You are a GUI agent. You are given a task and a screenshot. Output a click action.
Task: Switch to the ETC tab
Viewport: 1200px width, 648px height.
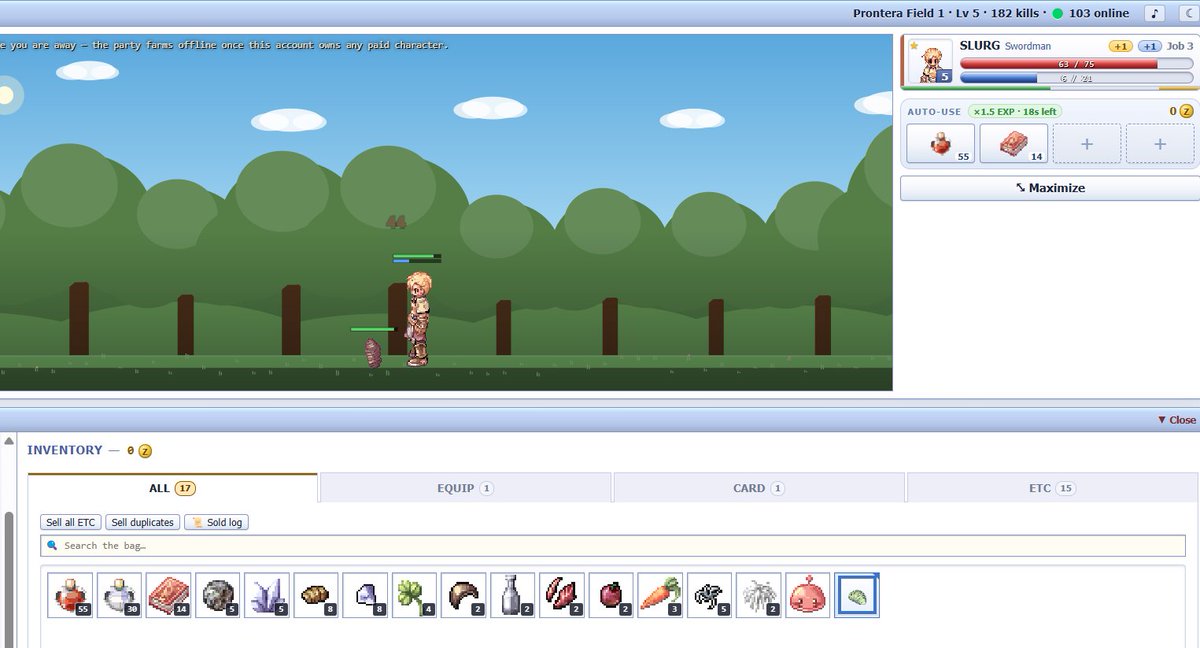click(x=1052, y=488)
